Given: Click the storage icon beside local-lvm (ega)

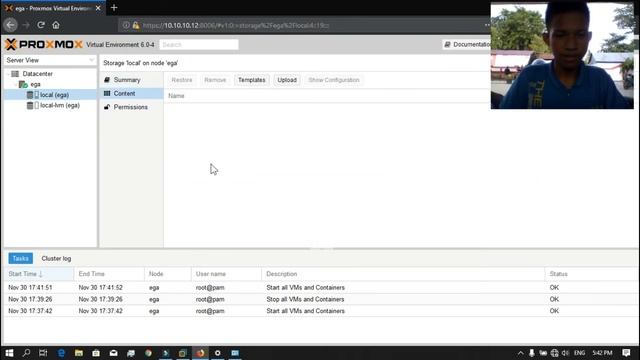Looking at the screenshot, I should click(33, 105).
